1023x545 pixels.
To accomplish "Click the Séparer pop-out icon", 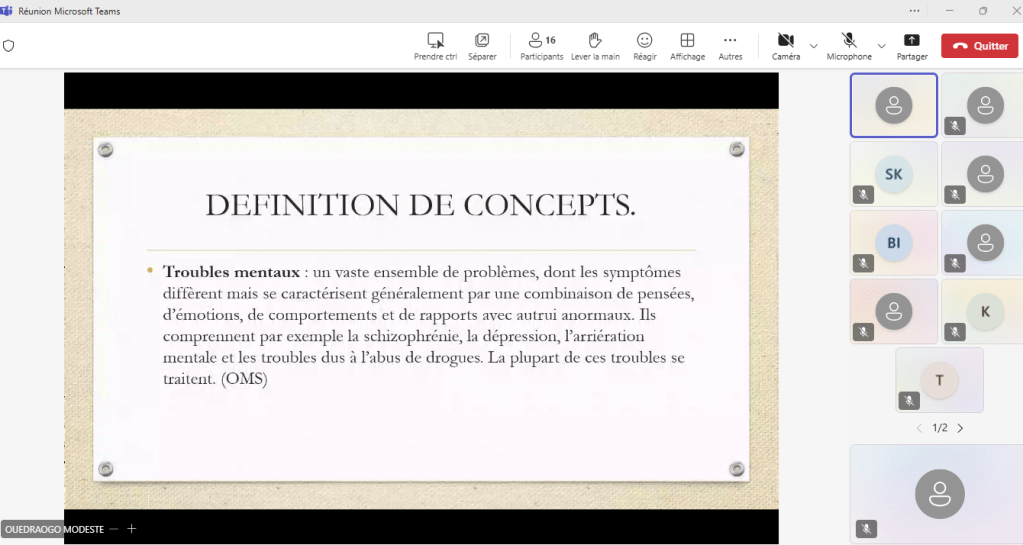I will pyautogui.click(x=482, y=41).
